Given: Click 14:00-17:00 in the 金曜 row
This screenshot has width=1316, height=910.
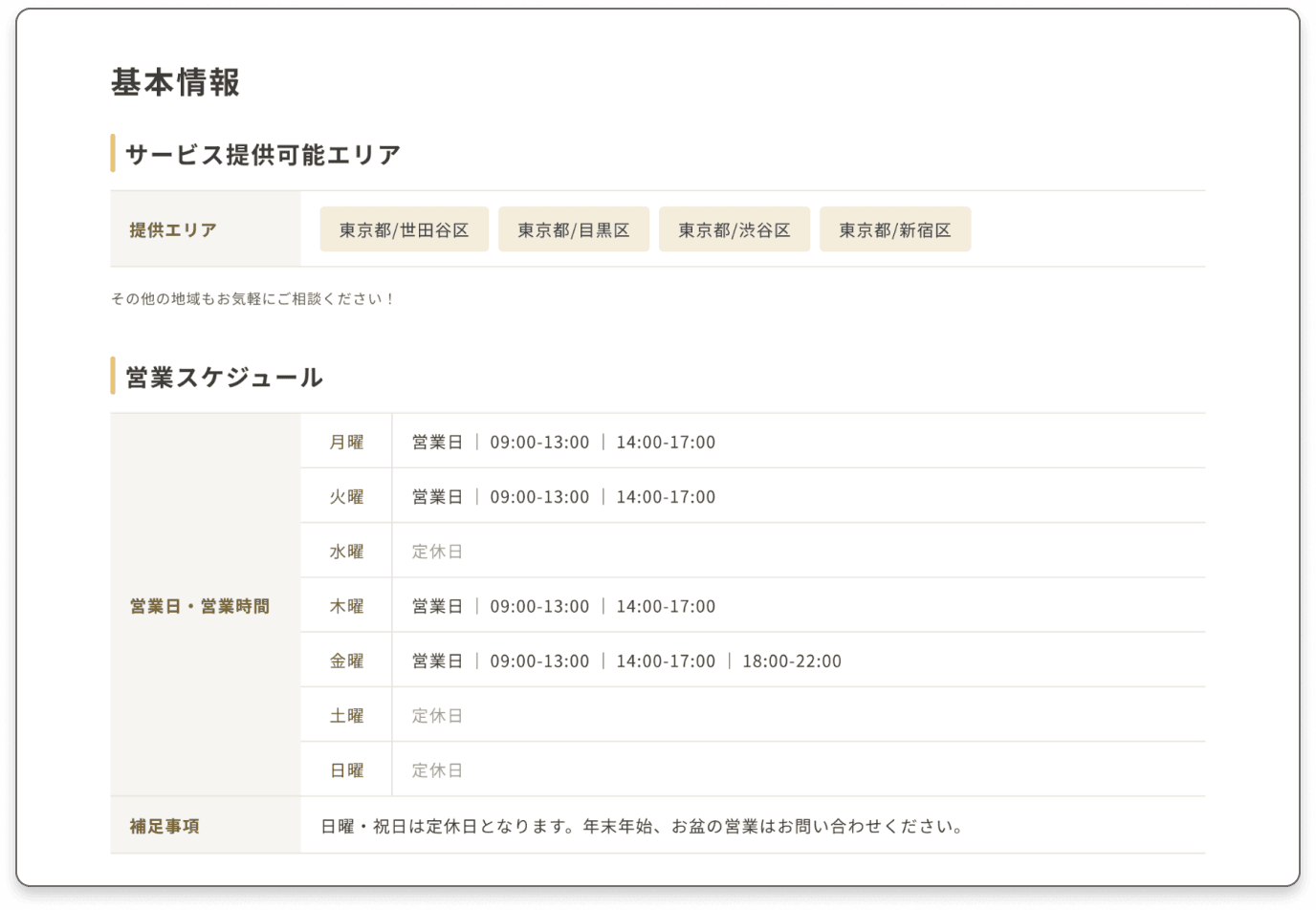Looking at the screenshot, I should 666,661.
